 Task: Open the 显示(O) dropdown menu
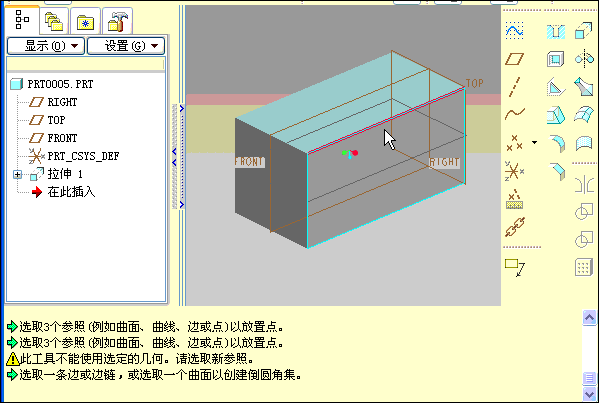click(x=46, y=46)
